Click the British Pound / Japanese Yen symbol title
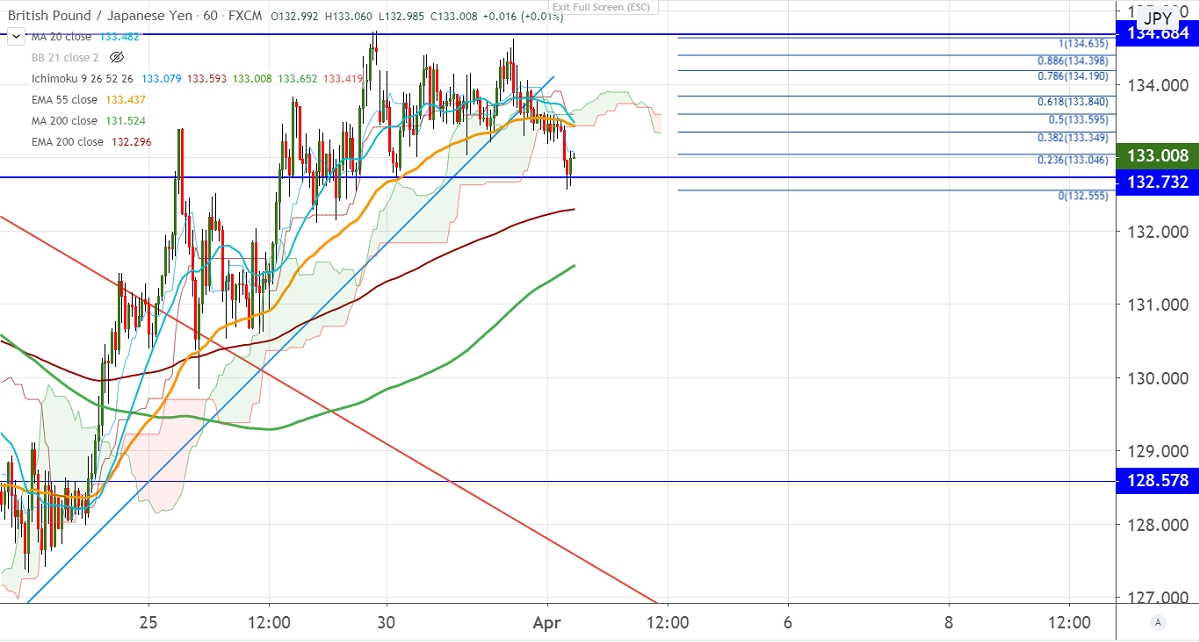 click(100, 15)
